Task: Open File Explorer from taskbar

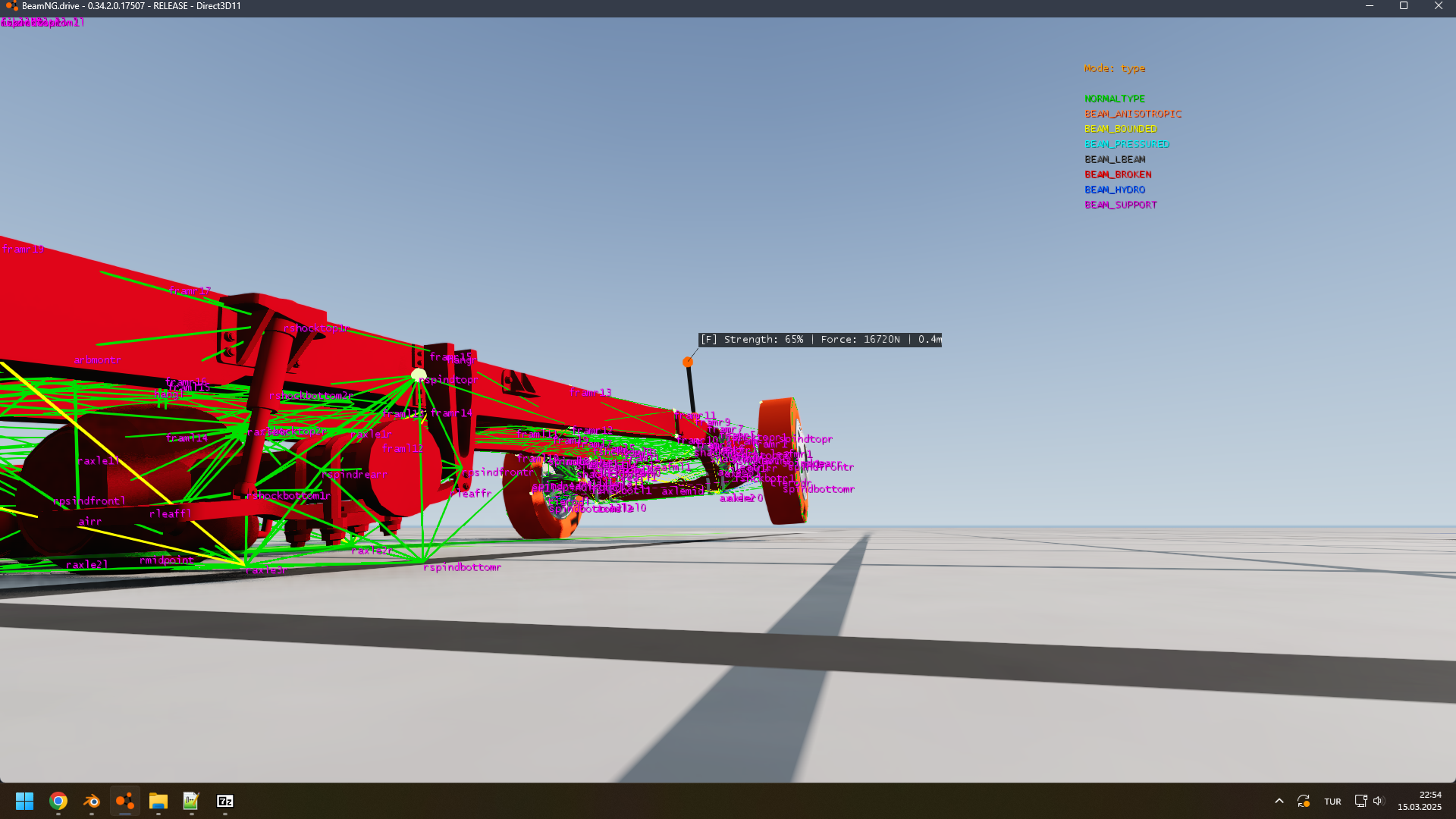Action: pyautogui.click(x=158, y=801)
